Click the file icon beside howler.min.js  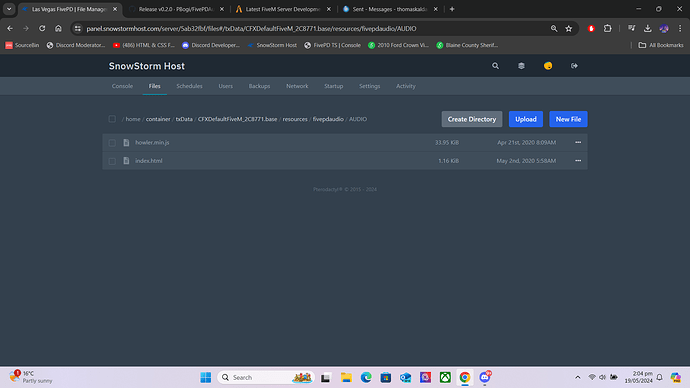[x=126, y=143]
